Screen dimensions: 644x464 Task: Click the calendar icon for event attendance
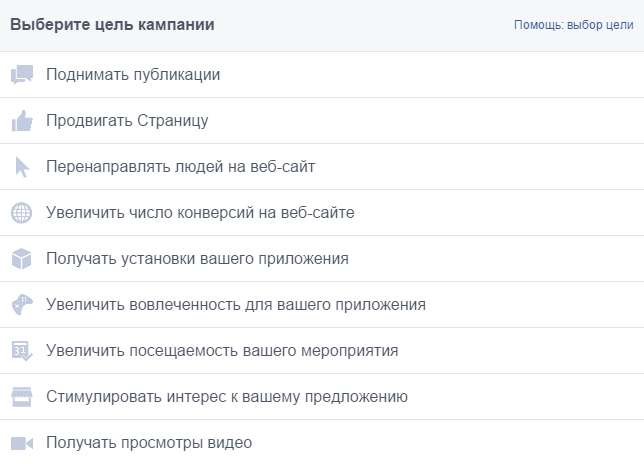[x=22, y=351]
